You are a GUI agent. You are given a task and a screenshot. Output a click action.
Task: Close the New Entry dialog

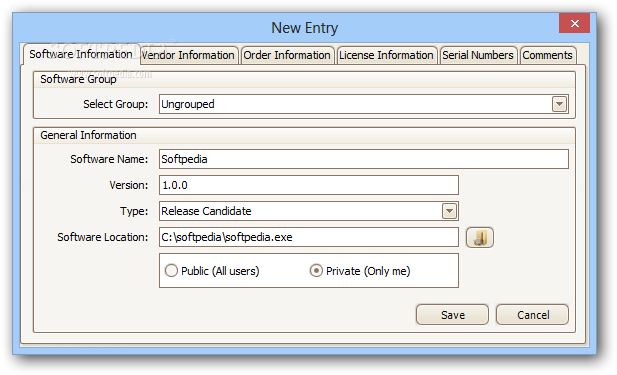575,24
